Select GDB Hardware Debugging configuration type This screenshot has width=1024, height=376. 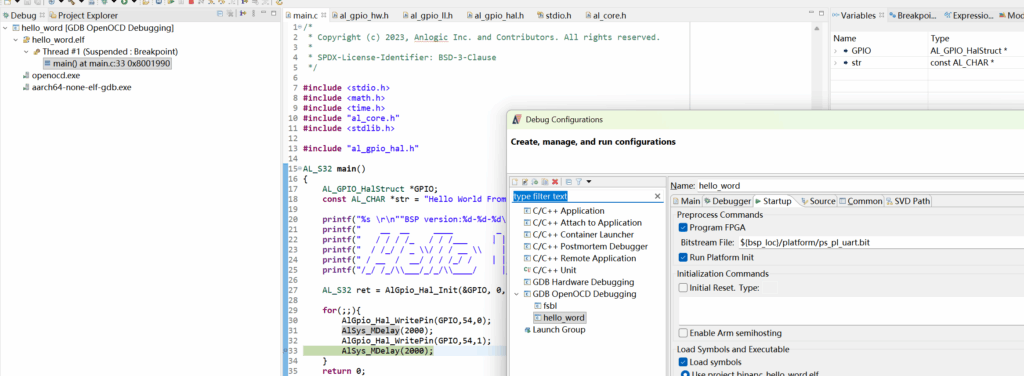click(x=579, y=282)
